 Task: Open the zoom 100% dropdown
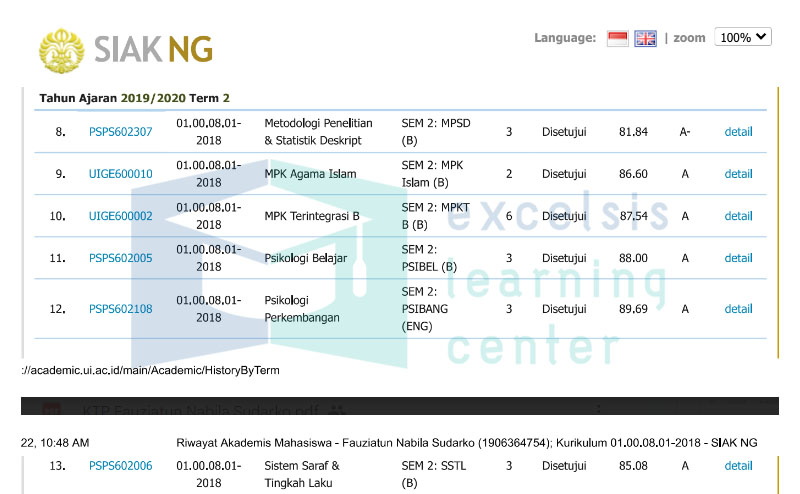click(744, 37)
